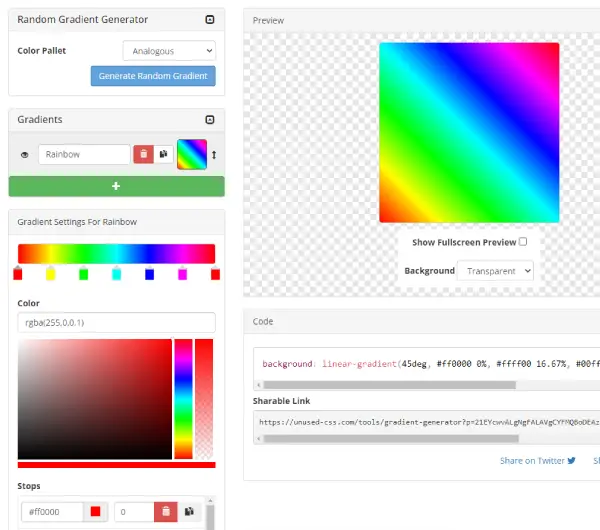This screenshot has height=530, width=600.
Task: Click the vertical hue slider strip
Action: coord(184,399)
